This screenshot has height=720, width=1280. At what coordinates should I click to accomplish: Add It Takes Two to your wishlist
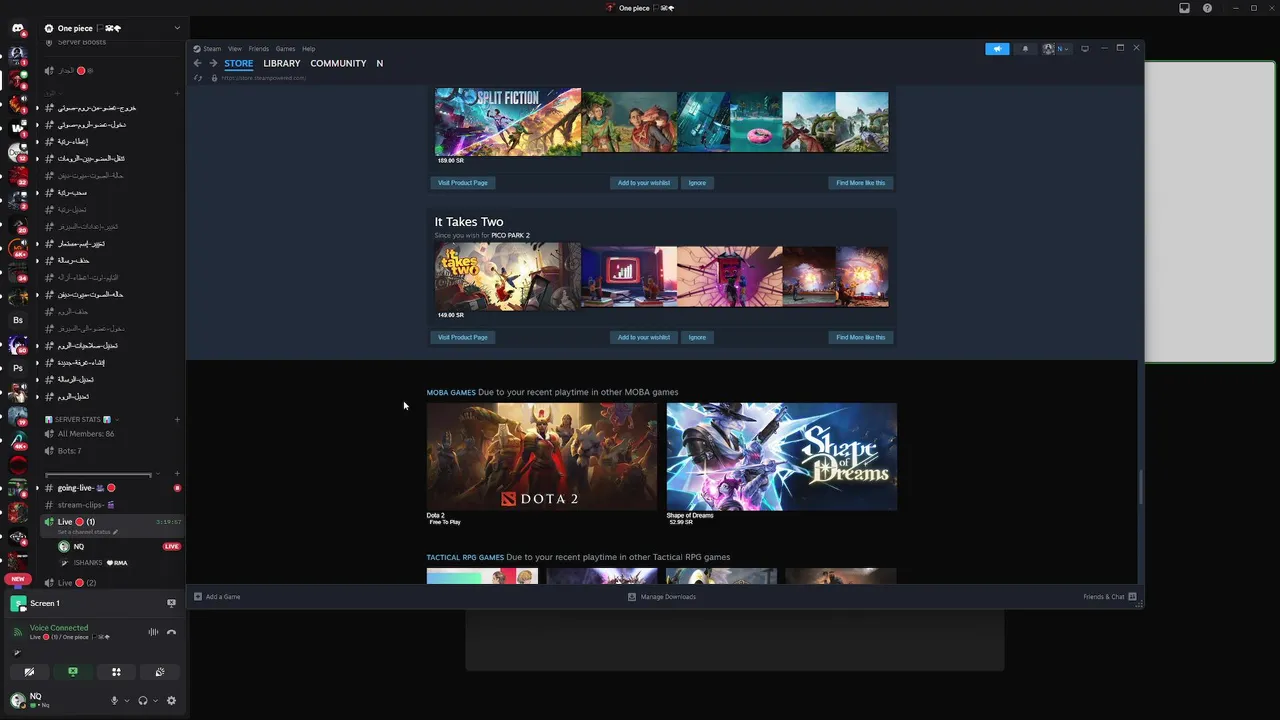[x=644, y=337]
